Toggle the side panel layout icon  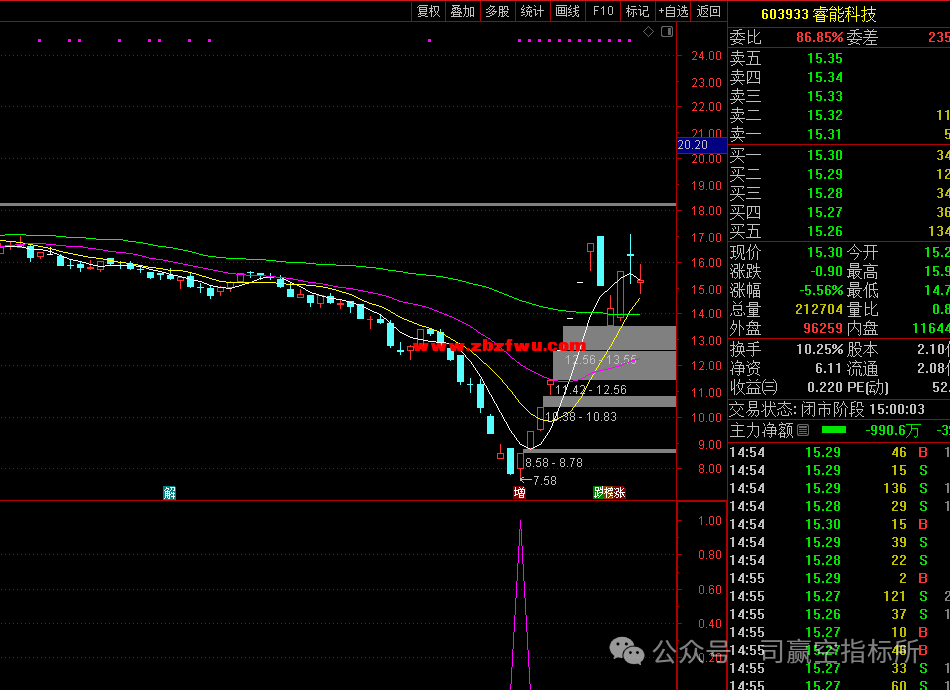(666, 32)
